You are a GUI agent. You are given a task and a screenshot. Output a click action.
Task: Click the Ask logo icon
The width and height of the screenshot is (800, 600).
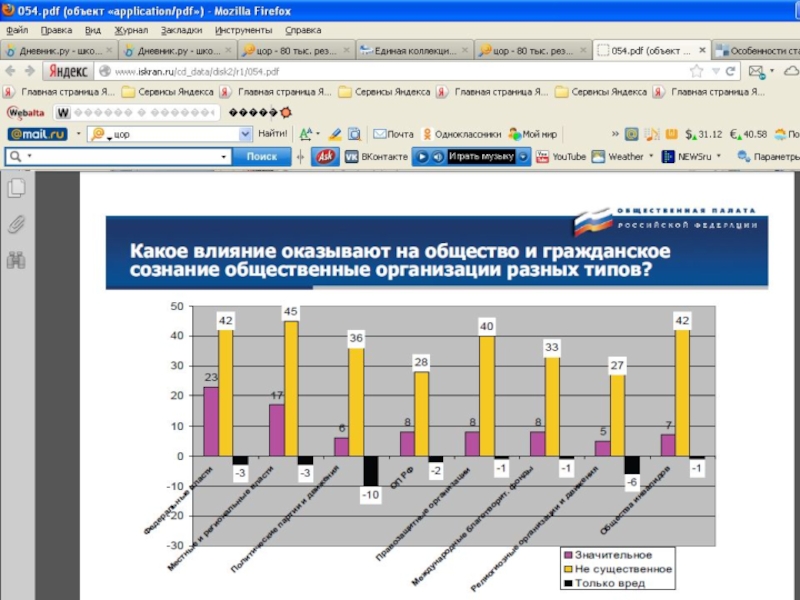(325, 157)
